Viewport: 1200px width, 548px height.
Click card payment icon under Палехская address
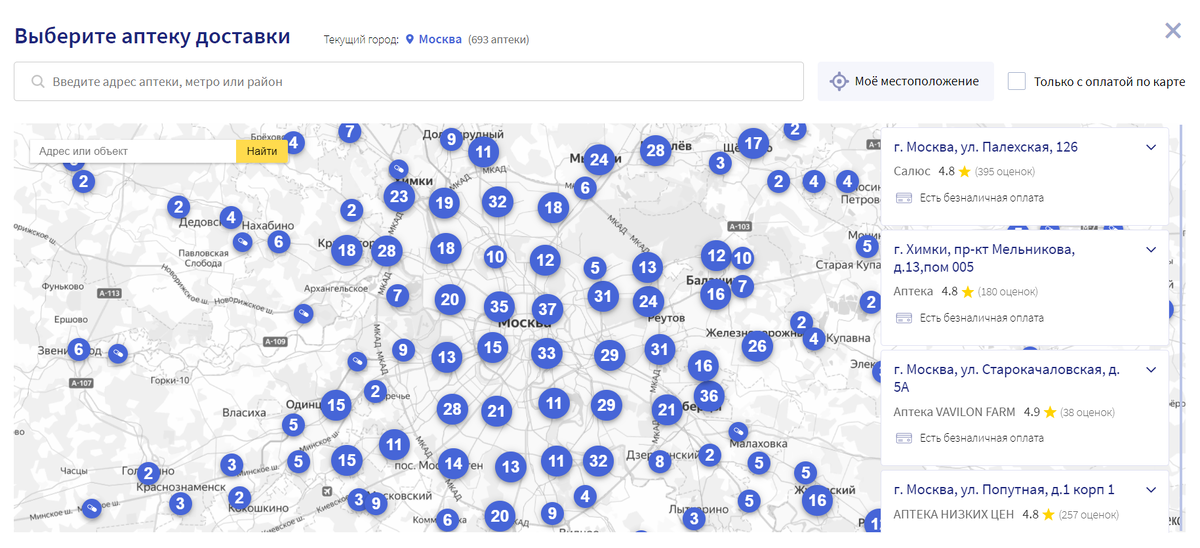(x=903, y=198)
